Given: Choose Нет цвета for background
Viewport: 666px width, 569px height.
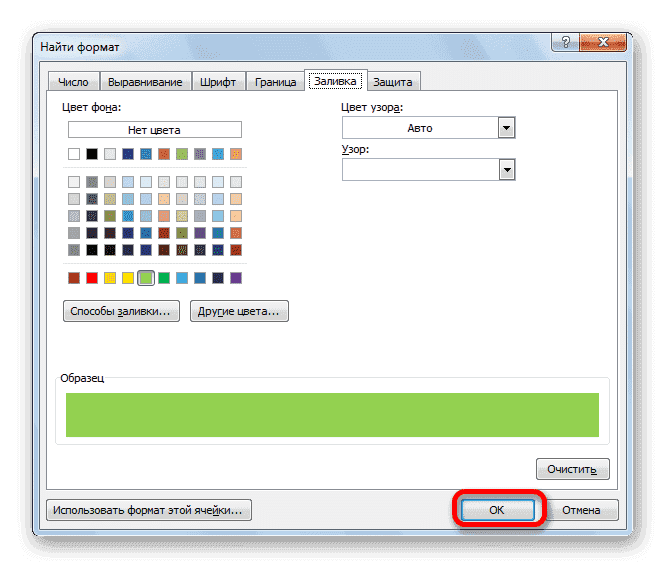Looking at the screenshot, I should [155, 129].
